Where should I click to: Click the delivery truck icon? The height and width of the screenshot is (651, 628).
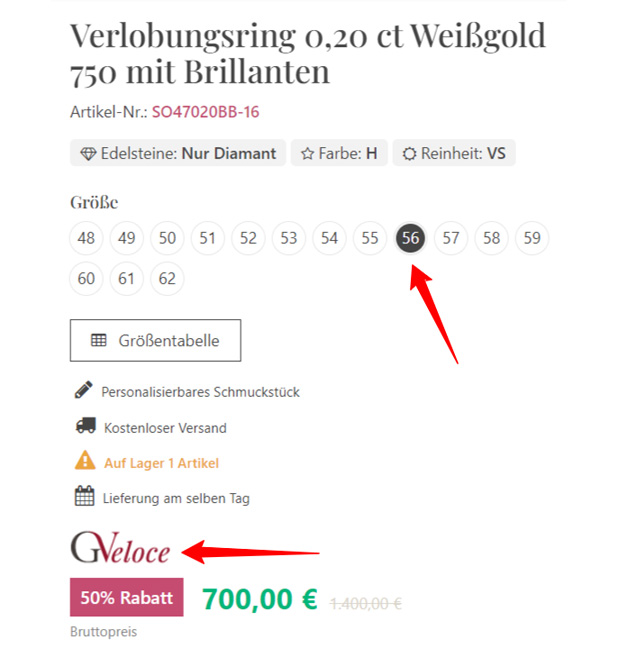pyautogui.click(x=86, y=426)
